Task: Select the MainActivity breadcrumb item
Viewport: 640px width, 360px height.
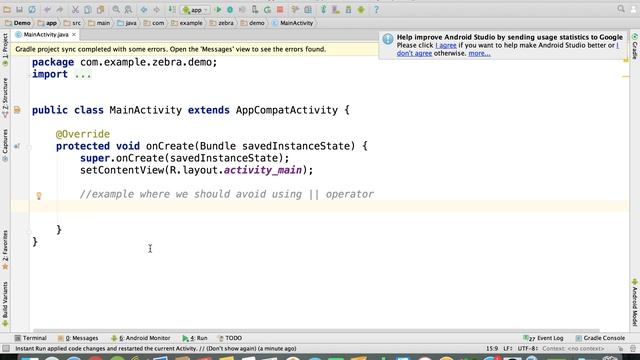Action: tap(293, 23)
